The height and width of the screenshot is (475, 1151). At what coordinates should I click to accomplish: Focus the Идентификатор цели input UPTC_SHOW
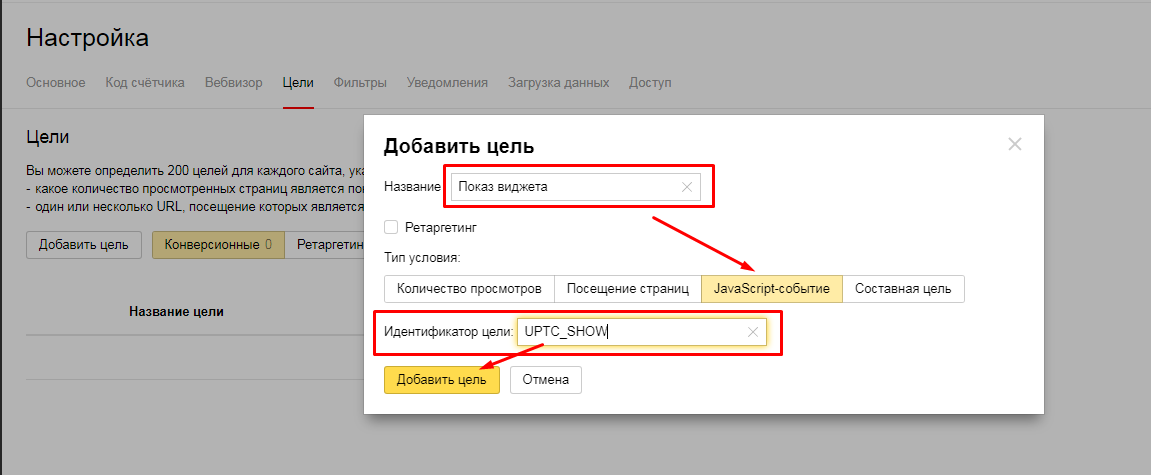642,332
